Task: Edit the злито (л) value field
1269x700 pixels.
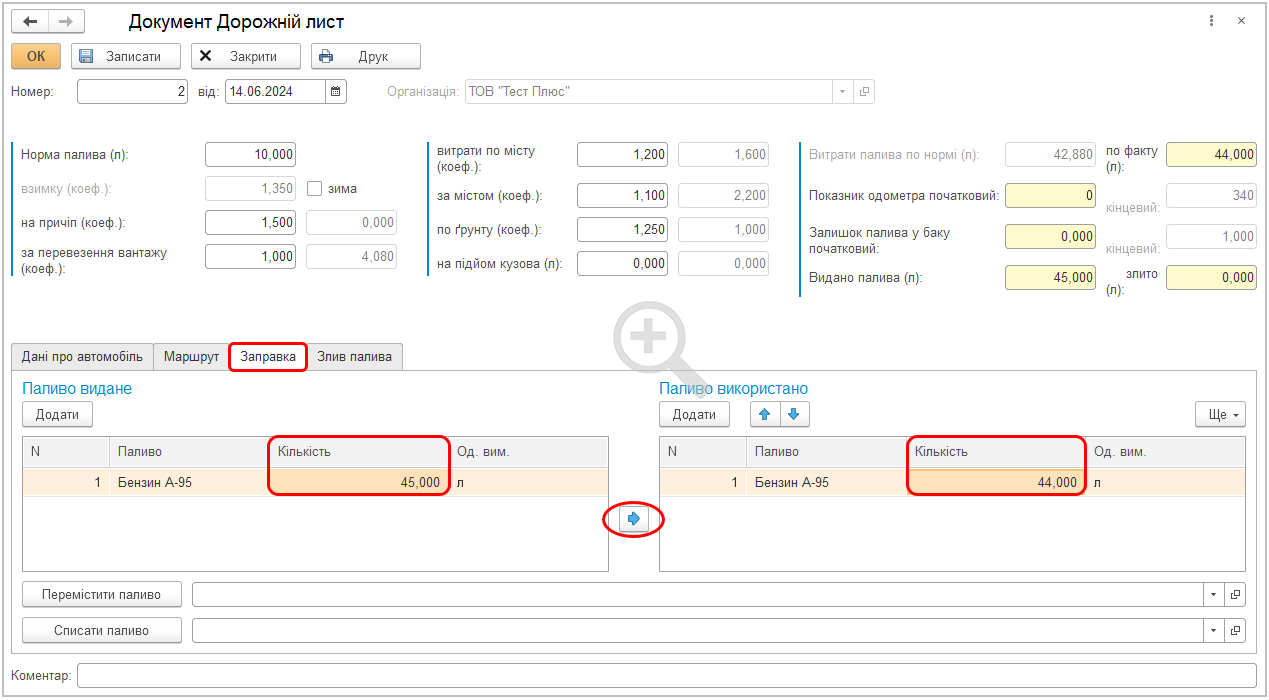Action: point(1211,277)
